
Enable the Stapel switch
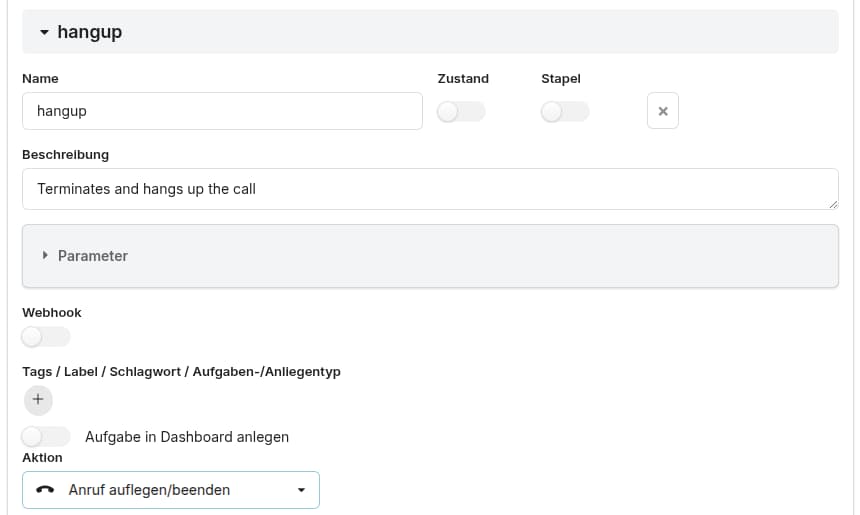(x=565, y=112)
